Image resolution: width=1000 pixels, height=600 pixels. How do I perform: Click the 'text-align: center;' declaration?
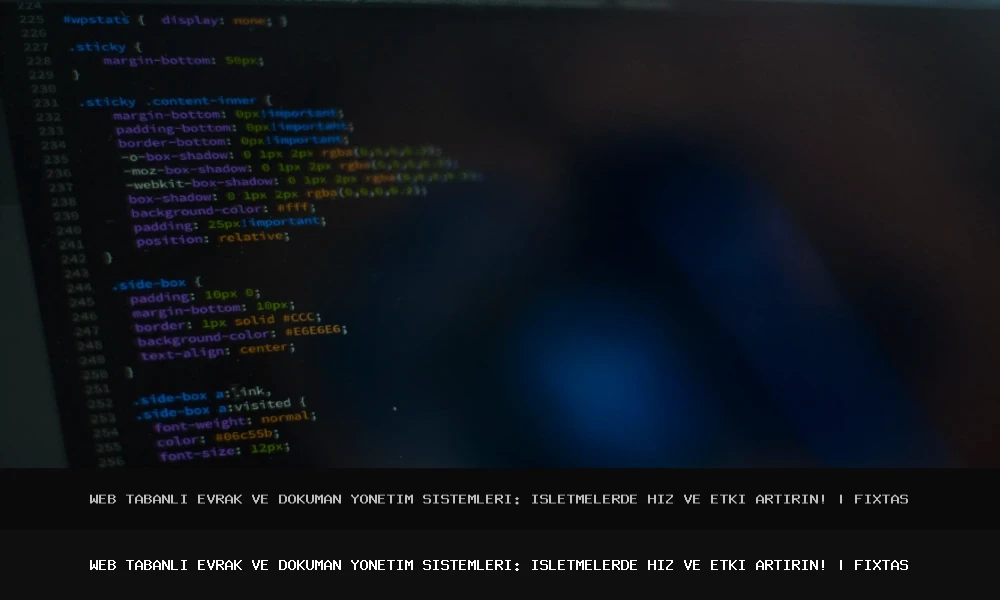(x=218, y=351)
